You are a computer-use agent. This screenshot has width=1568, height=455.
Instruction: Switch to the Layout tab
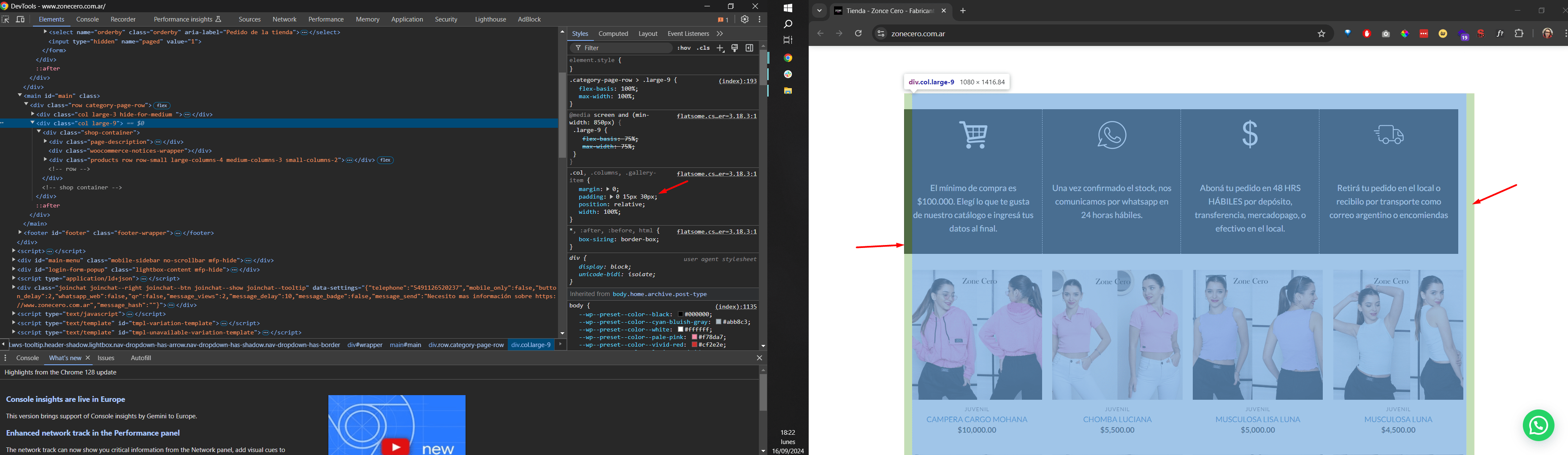(x=647, y=34)
